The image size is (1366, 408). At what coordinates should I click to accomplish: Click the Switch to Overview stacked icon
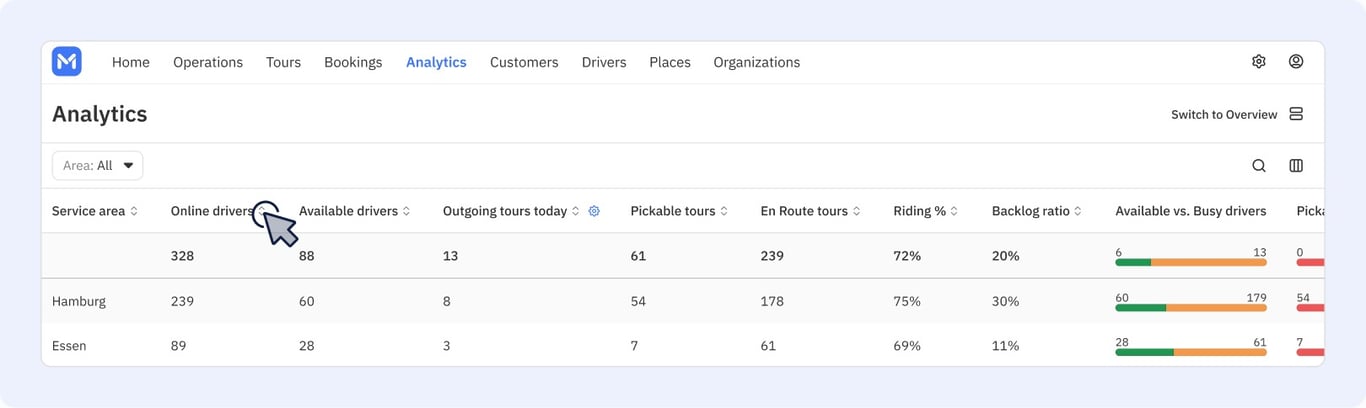click(1296, 114)
